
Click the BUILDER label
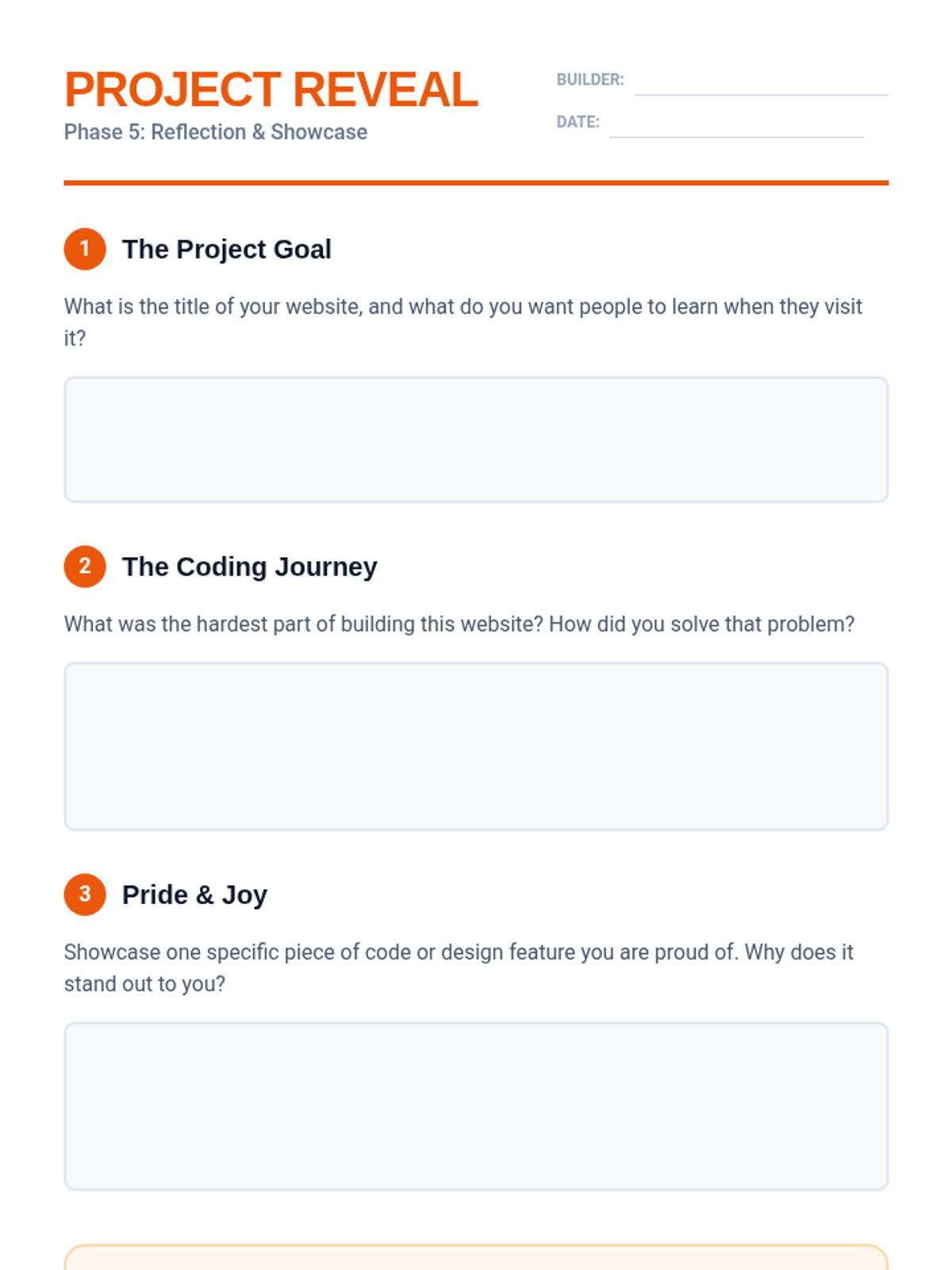coord(590,79)
